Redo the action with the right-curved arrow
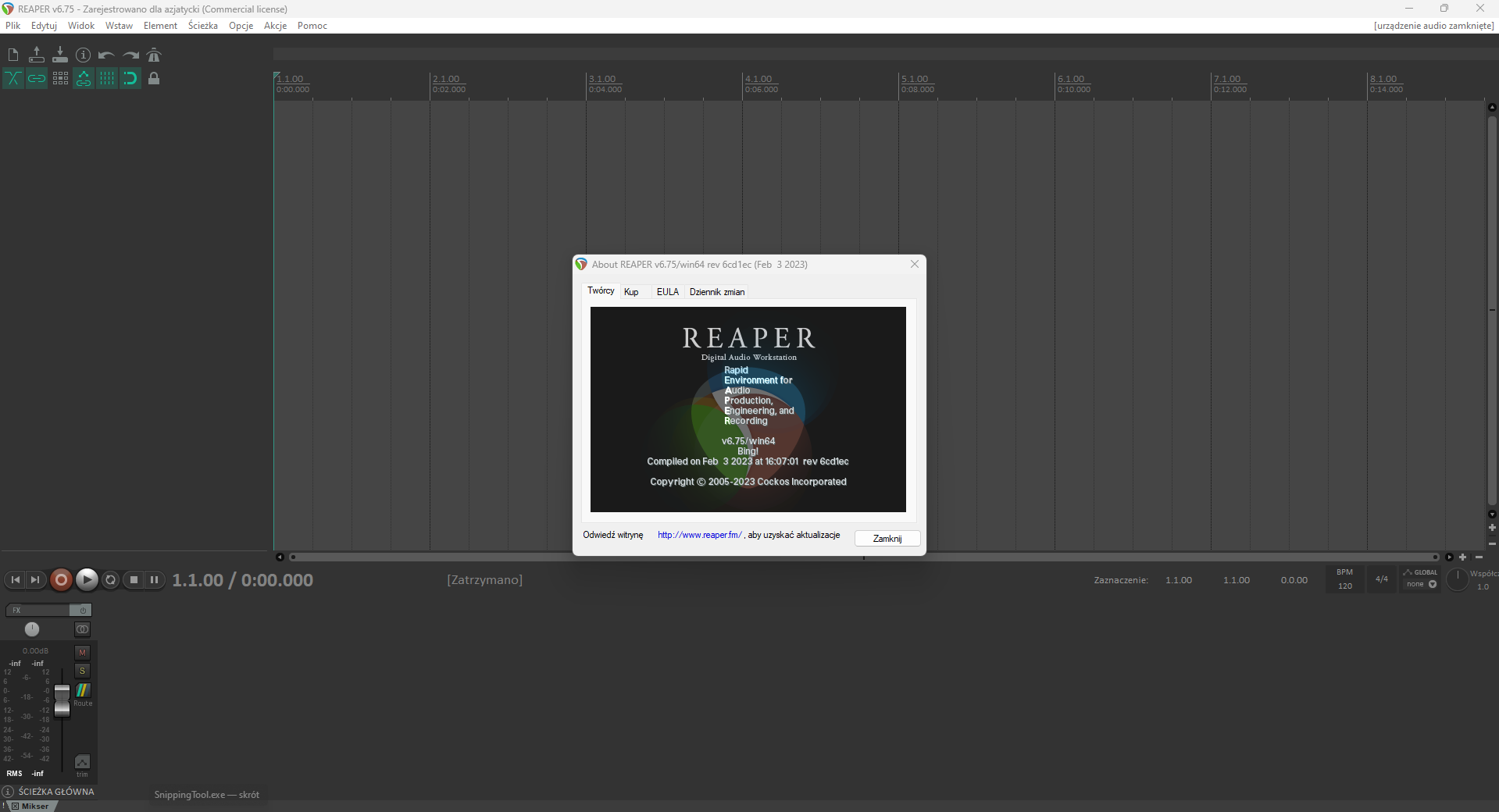1499x812 pixels. (x=130, y=55)
